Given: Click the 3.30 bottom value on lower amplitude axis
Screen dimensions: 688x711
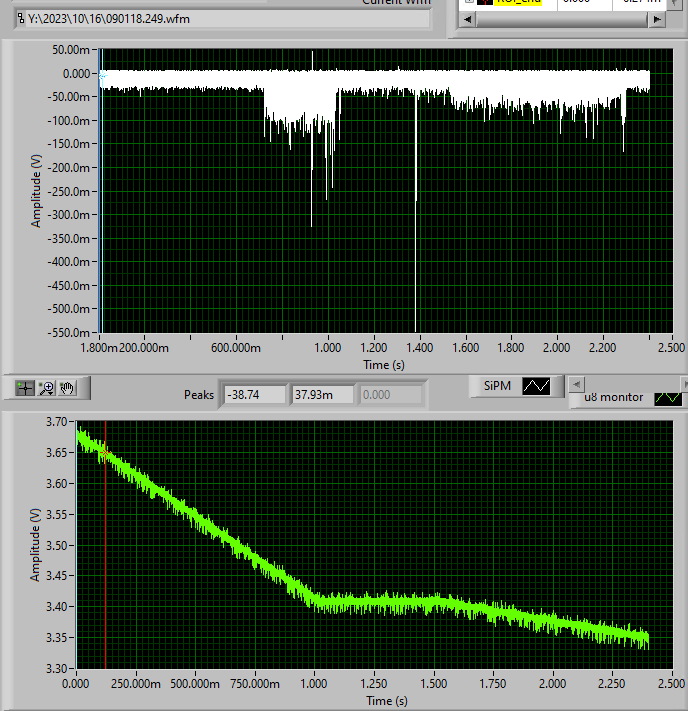Looking at the screenshot, I should 57,668.
